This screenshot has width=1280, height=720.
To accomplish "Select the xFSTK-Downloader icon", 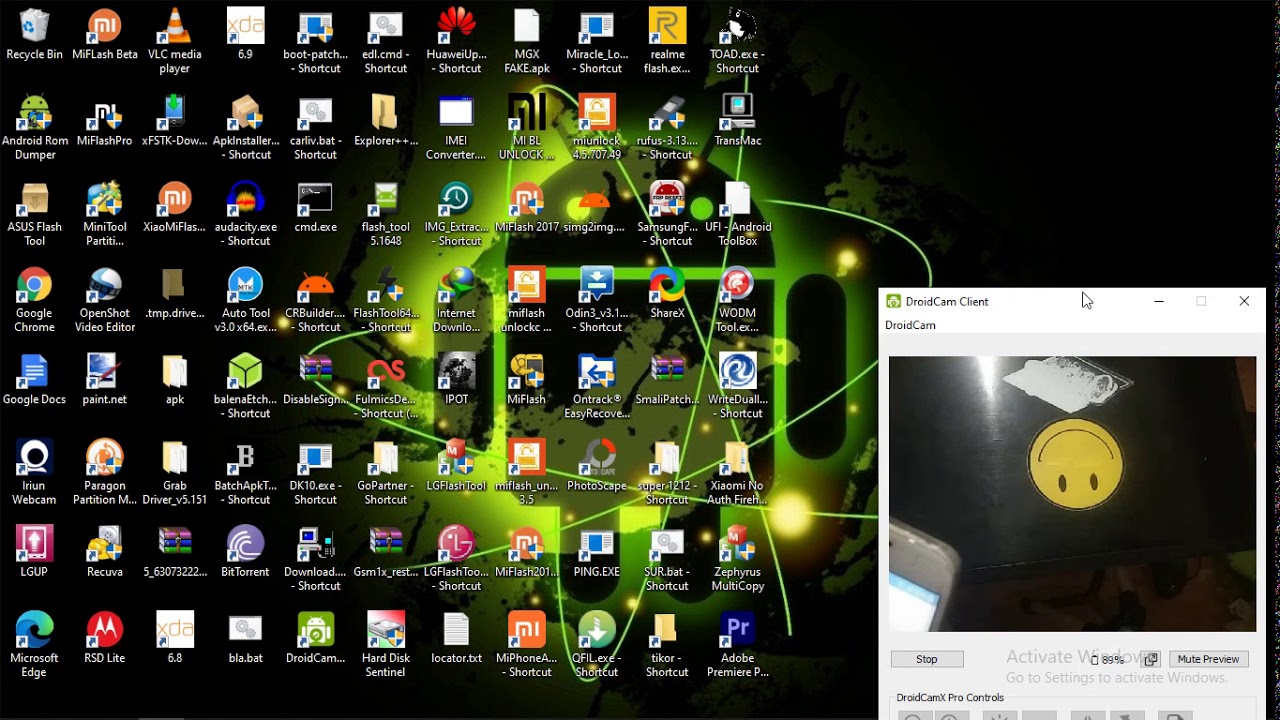I will (x=175, y=120).
